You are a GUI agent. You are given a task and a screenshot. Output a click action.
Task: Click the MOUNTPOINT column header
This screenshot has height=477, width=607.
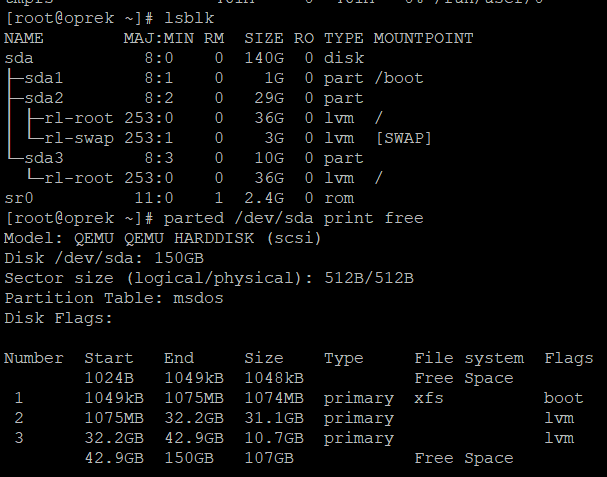[x=424, y=38]
